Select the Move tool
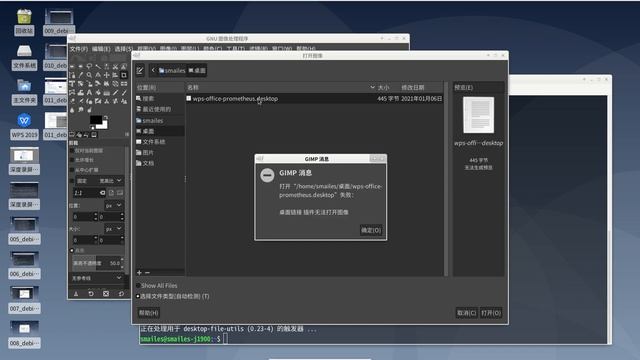Image resolution: width=640 pixels, height=360 pixels. (107, 75)
